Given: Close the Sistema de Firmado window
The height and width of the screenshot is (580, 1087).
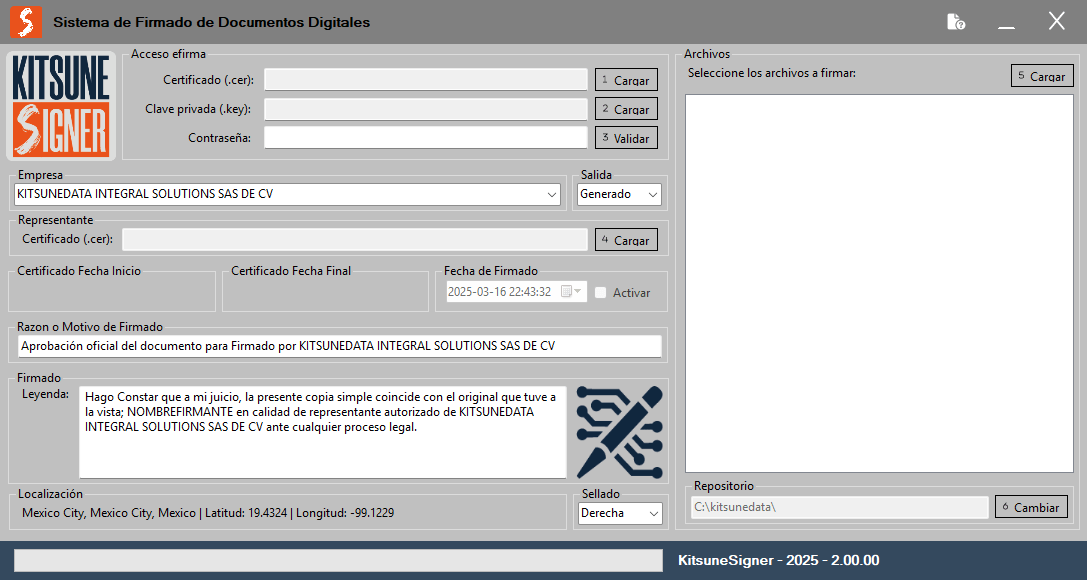Looking at the screenshot, I should pyautogui.click(x=1056, y=21).
